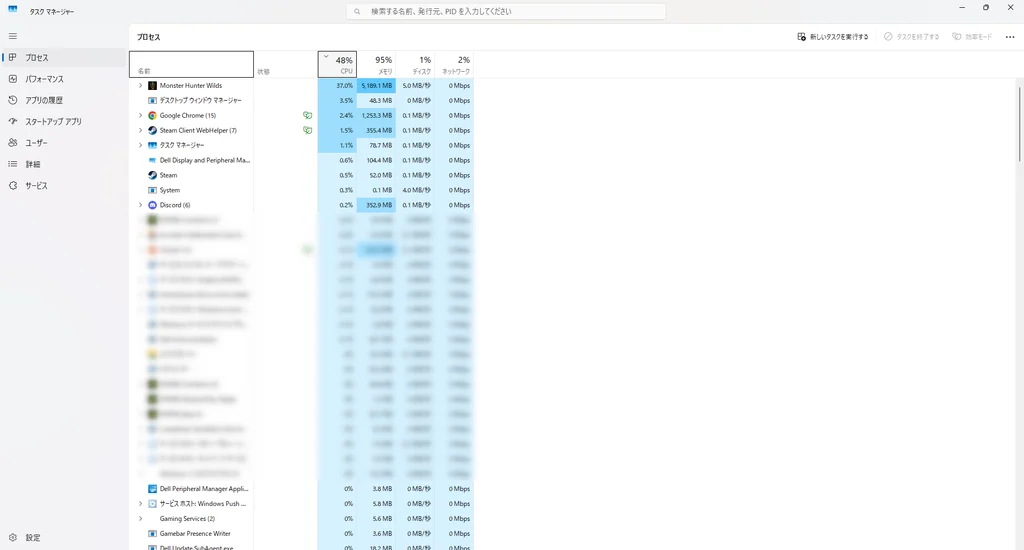Click the magnifier icon in search box

[x=357, y=12]
